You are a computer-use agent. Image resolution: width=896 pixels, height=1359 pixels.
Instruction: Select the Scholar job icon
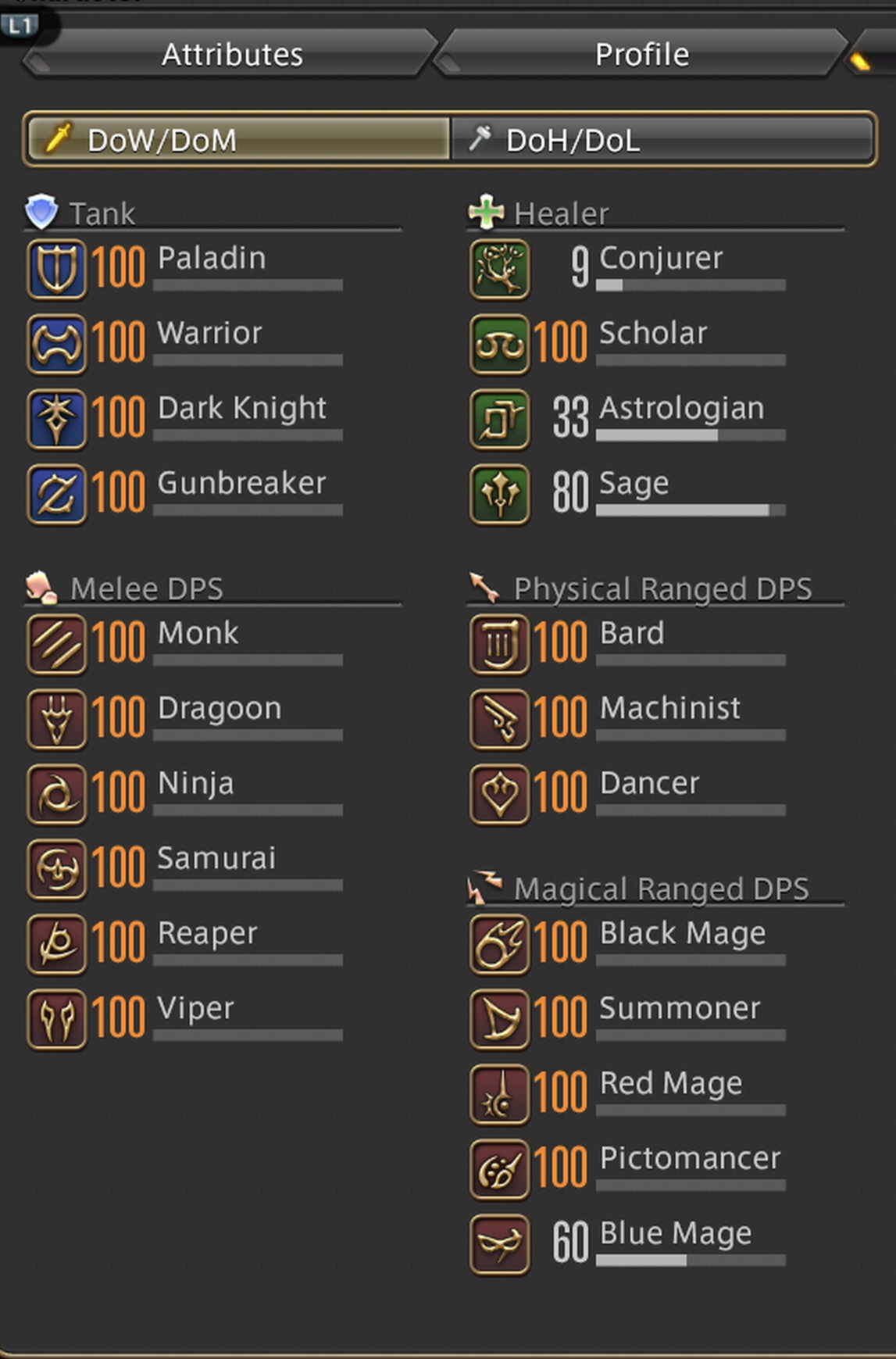click(500, 345)
